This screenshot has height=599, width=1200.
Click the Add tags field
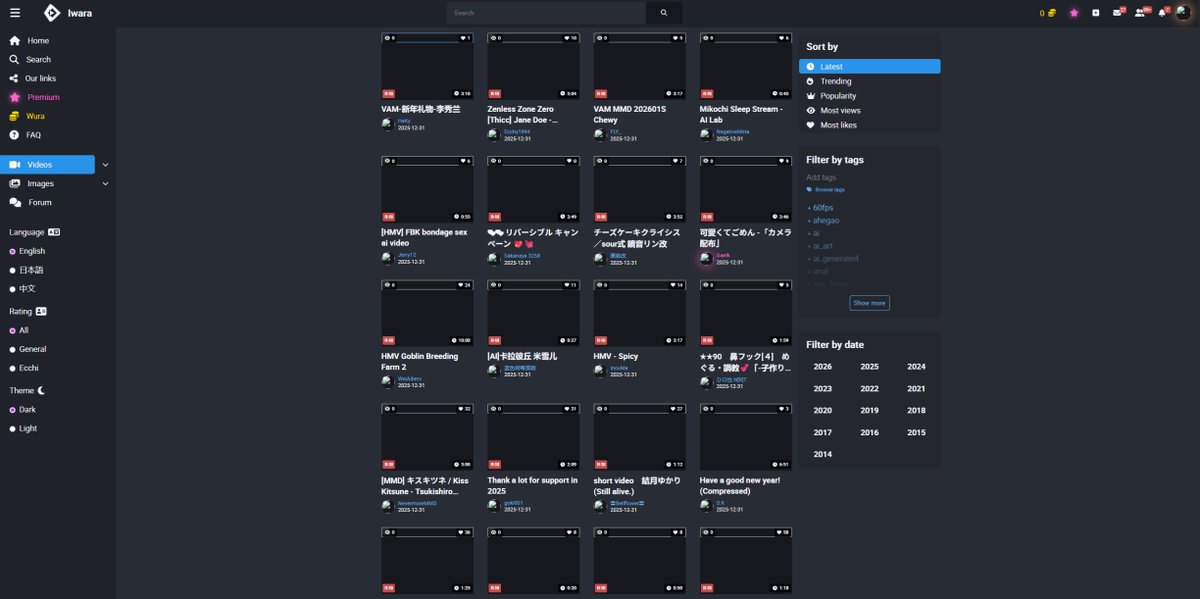point(869,178)
